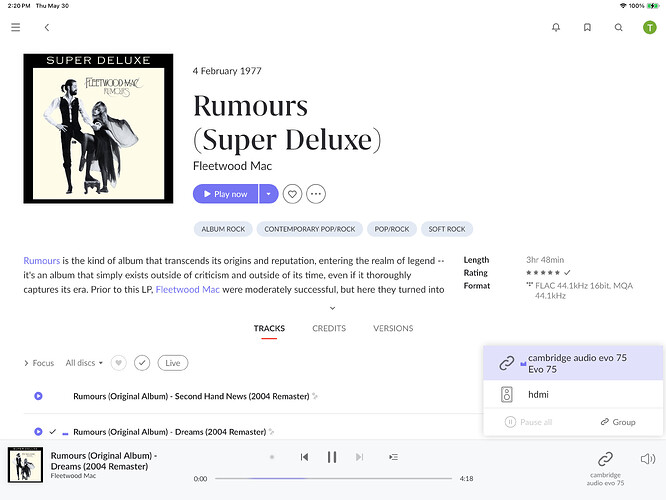Viewport: 666px width, 500px height.
Task: Open Fleetwood Mac artist in footer
Action: pos(73,476)
